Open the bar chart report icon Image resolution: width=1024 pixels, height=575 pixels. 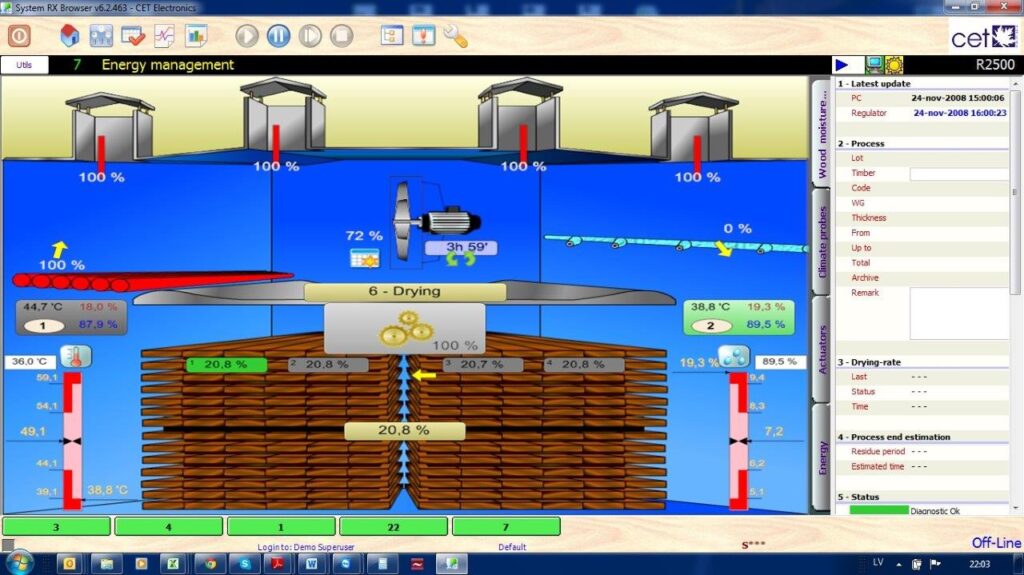point(196,35)
